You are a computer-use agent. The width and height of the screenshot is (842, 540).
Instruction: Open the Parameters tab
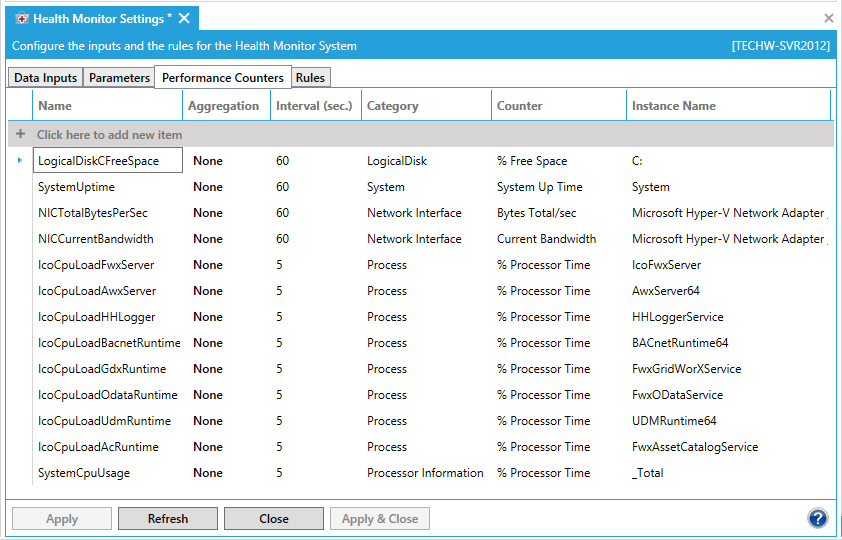119,78
